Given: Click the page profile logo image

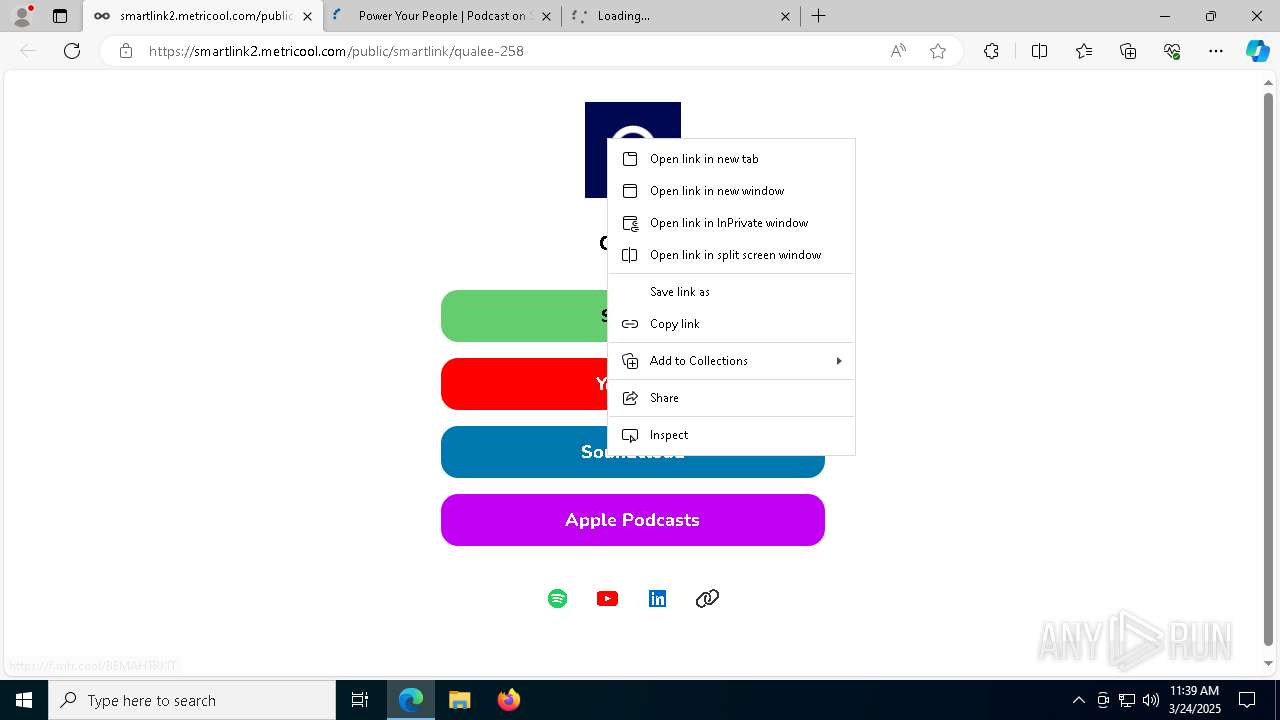Looking at the screenshot, I should coord(633,150).
